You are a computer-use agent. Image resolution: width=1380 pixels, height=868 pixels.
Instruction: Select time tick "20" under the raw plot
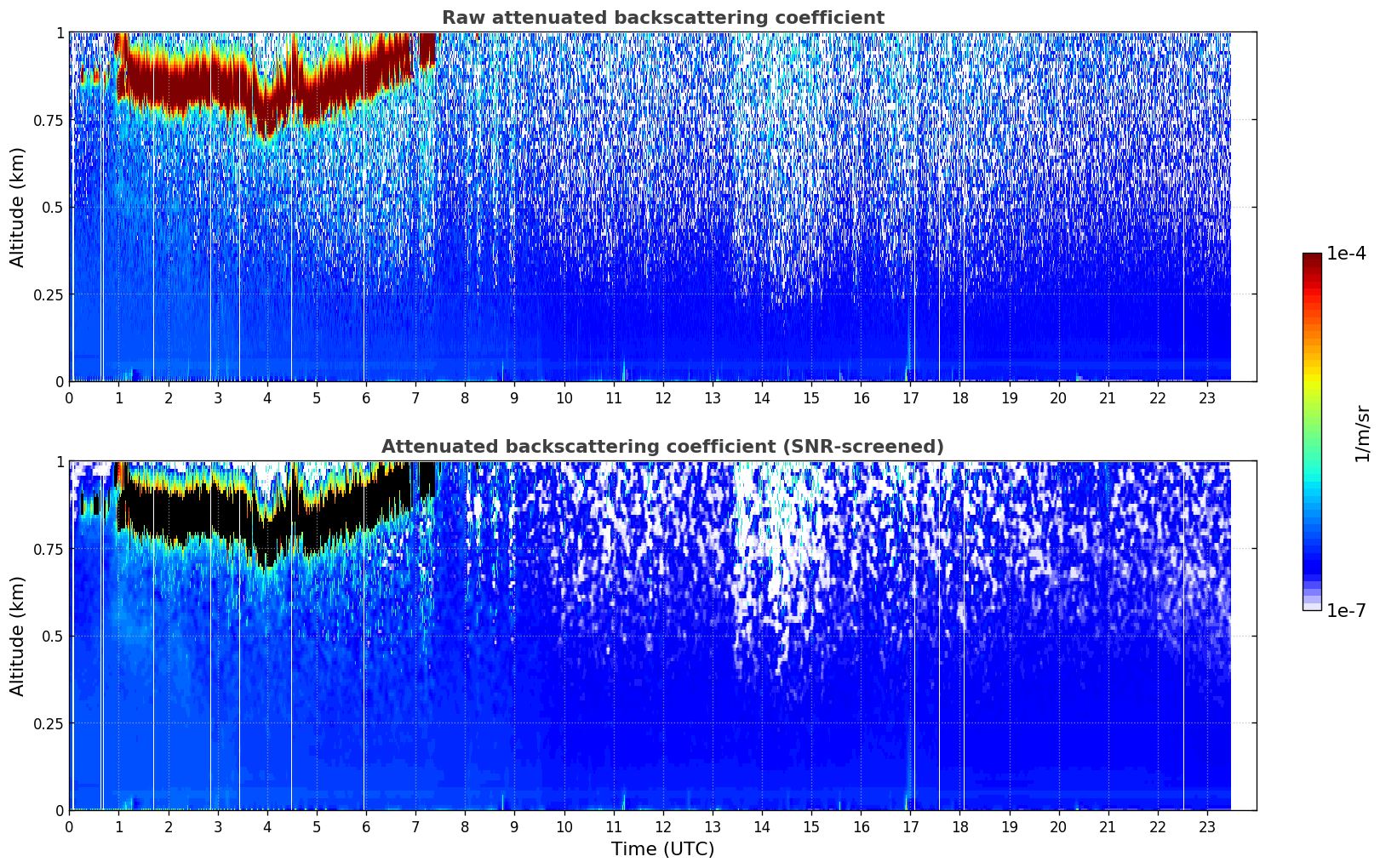pos(1059,397)
